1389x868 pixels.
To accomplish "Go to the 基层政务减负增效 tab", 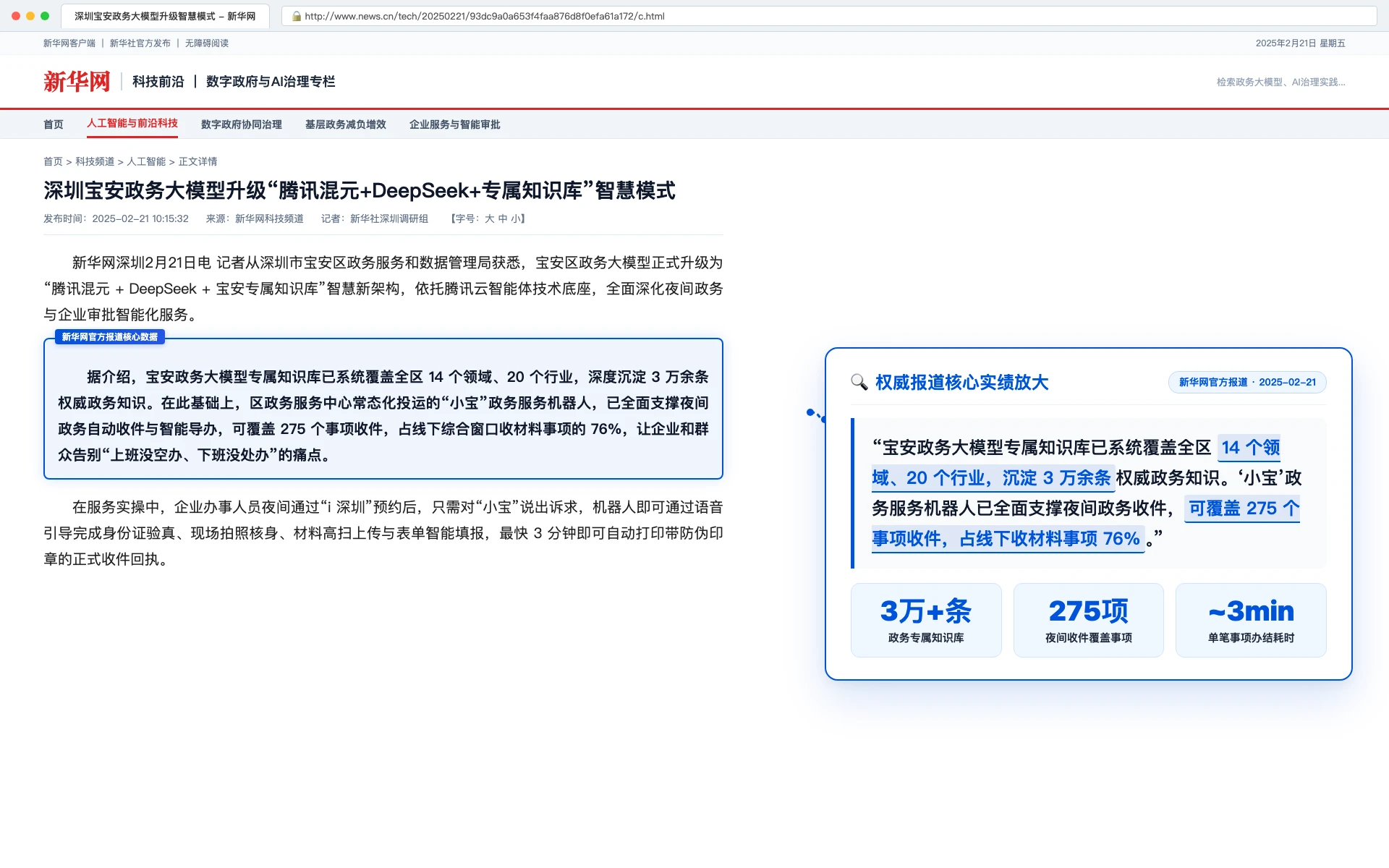I will click(x=346, y=124).
